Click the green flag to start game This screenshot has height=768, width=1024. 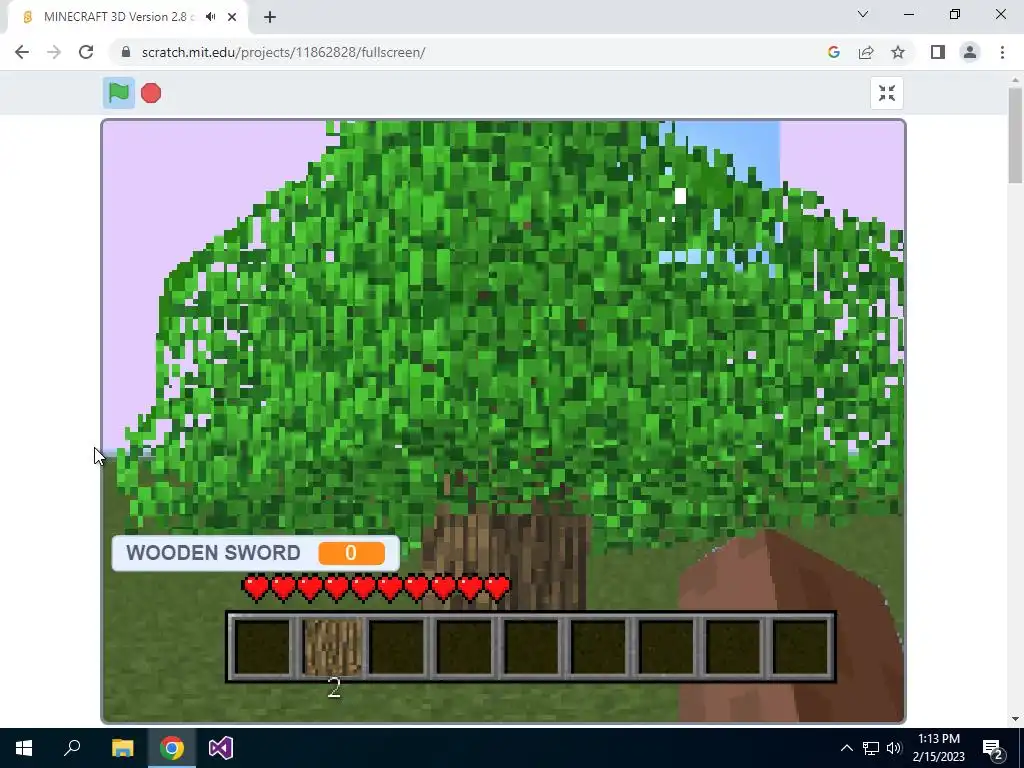[119, 93]
